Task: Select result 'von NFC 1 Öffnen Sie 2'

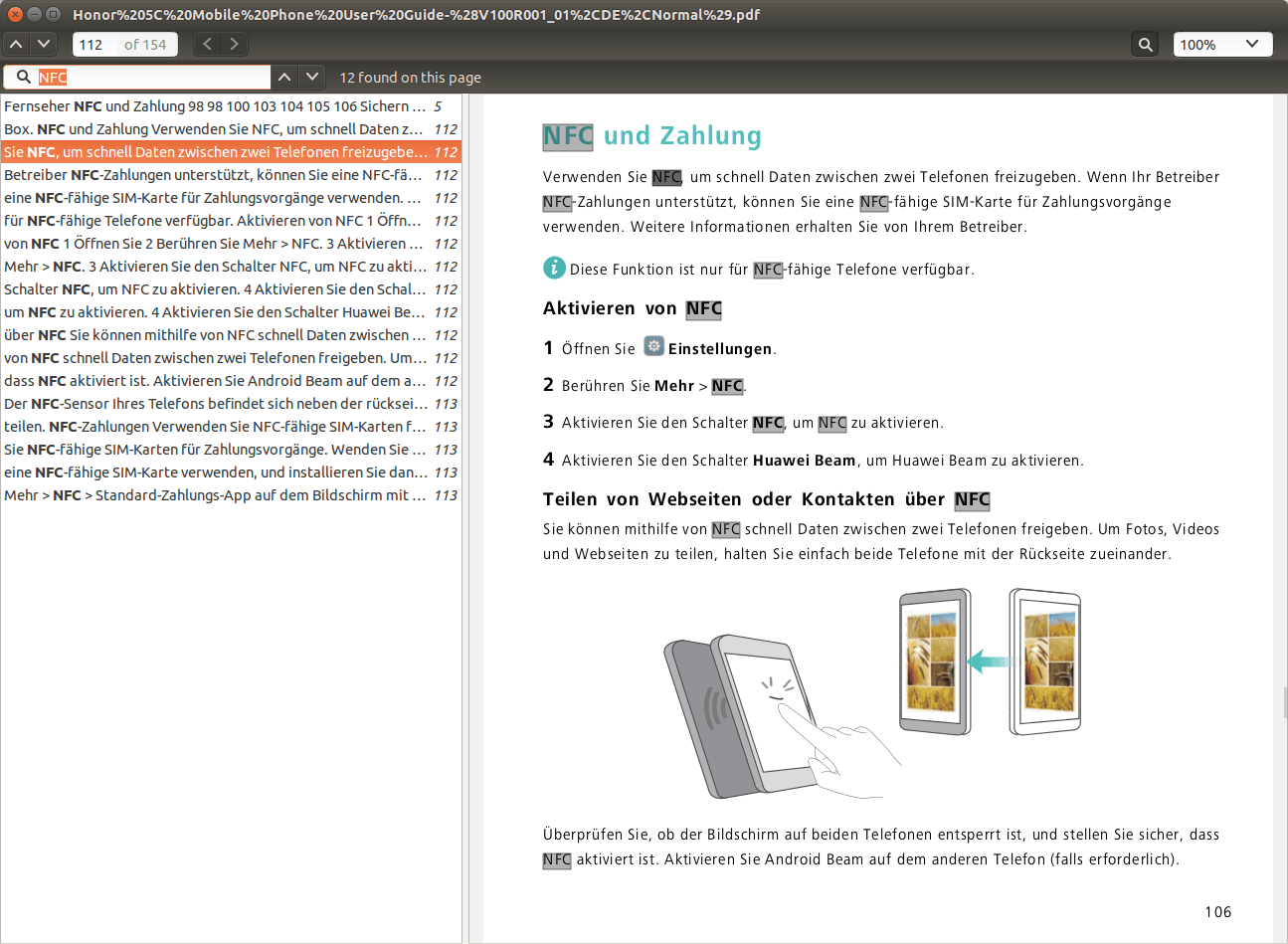Action: [x=231, y=244]
